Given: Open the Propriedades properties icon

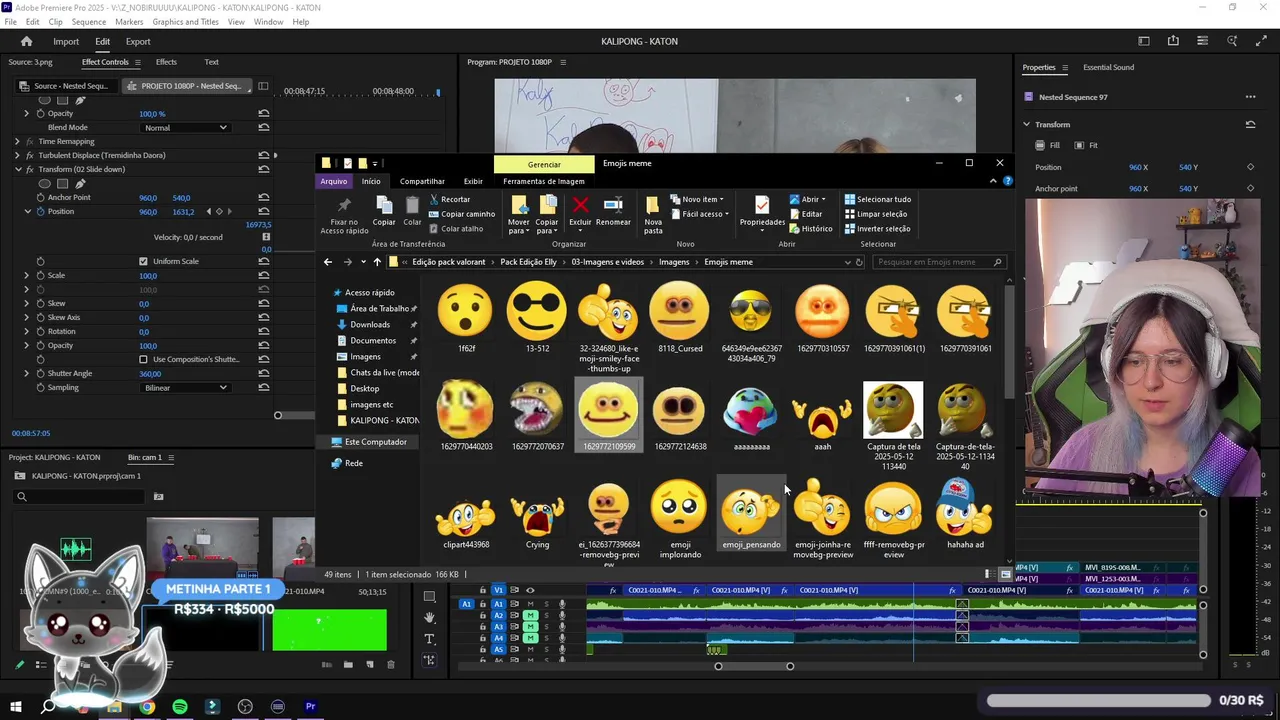Looking at the screenshot, I should tap(762, 205).
